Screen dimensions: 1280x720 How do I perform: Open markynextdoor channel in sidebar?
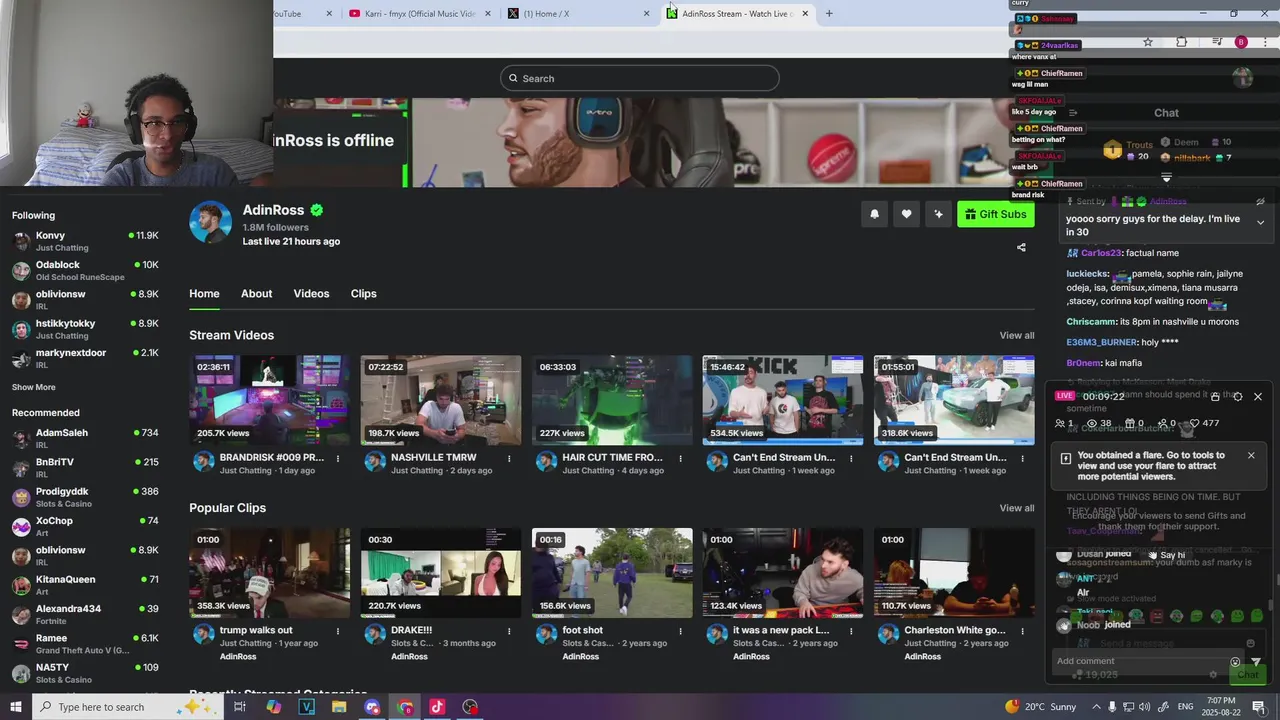[x=85, y=358]
